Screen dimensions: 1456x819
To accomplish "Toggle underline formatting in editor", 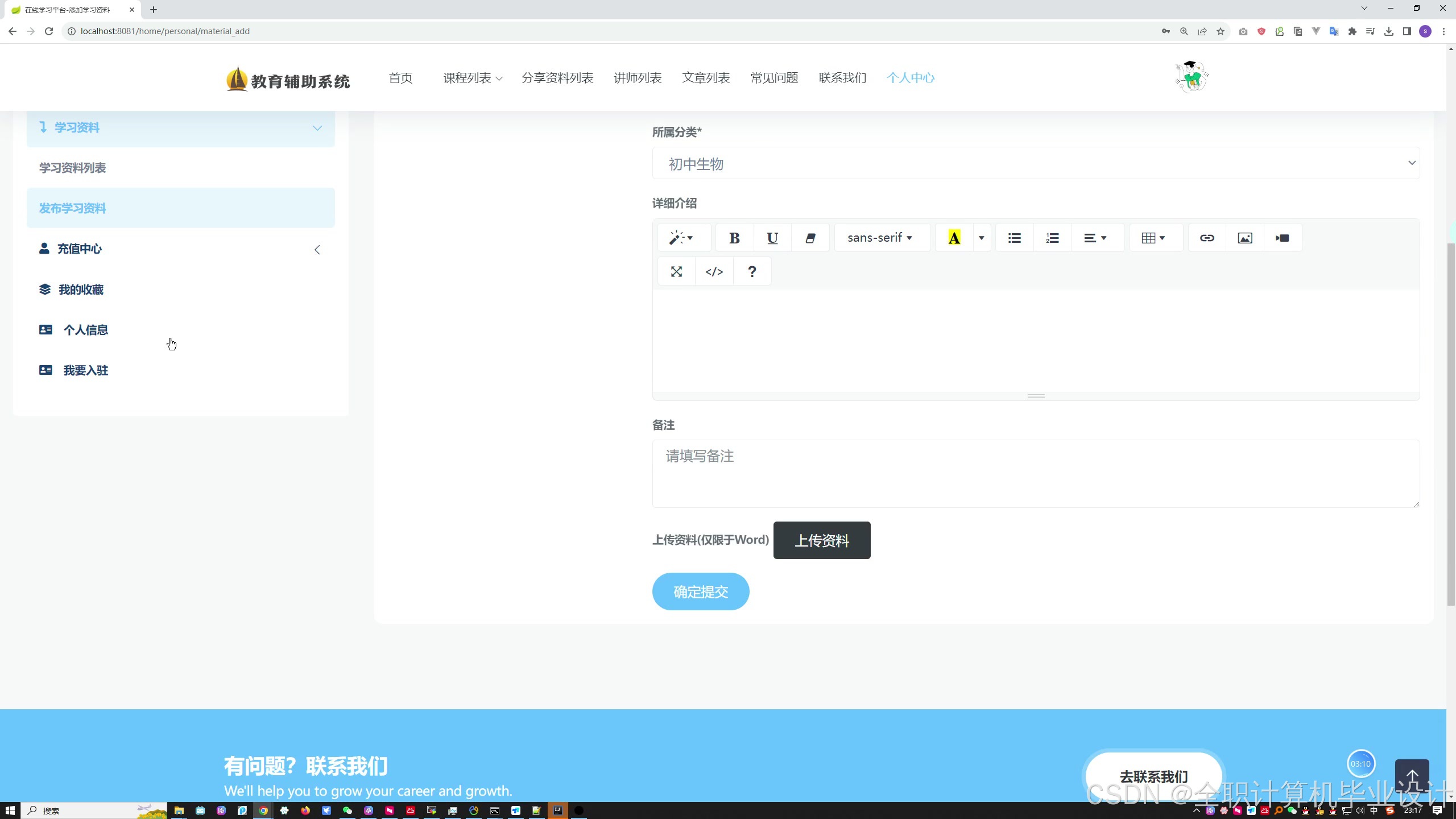I will [x=772, y=238].
